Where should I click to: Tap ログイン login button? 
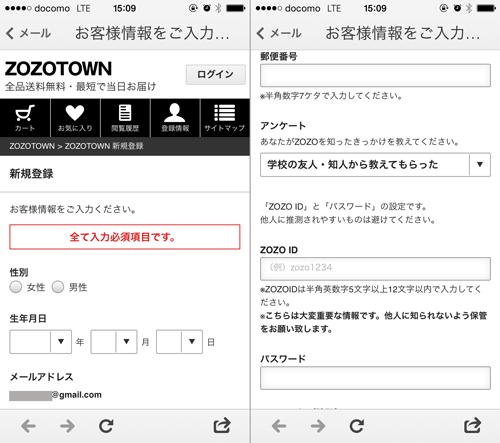tap(215, 74)
